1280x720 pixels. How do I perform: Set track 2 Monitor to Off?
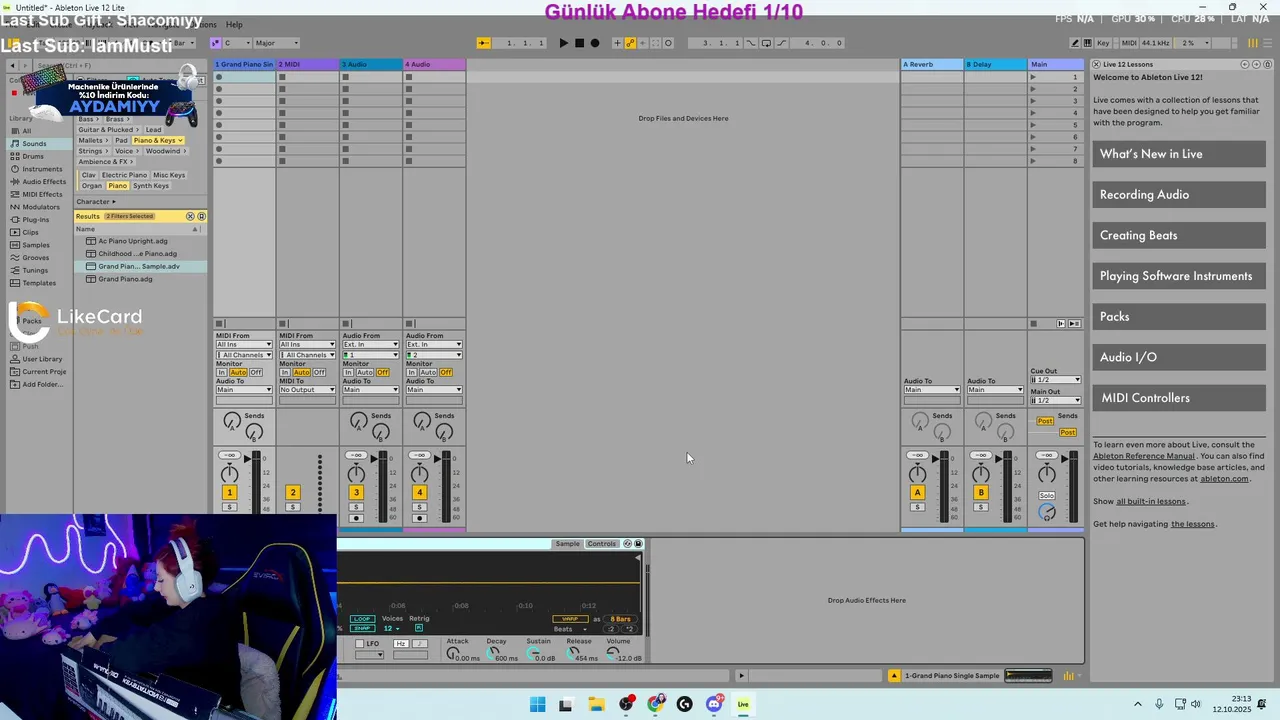tap(319, 372)
